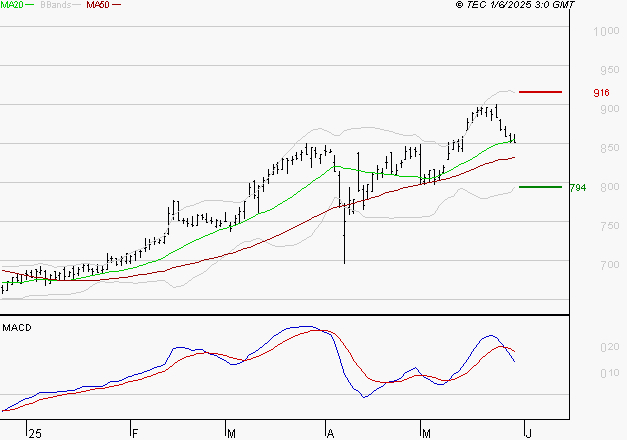Click the 900 price axis label
Viewport: 627px width, 440px height.
click(610, 109)
